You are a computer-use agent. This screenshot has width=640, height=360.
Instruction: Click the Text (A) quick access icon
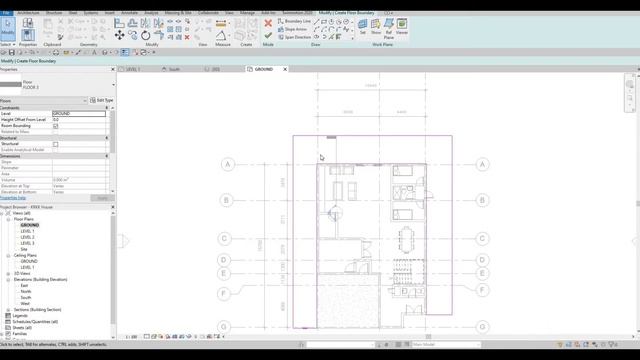[x=94, y=53]
